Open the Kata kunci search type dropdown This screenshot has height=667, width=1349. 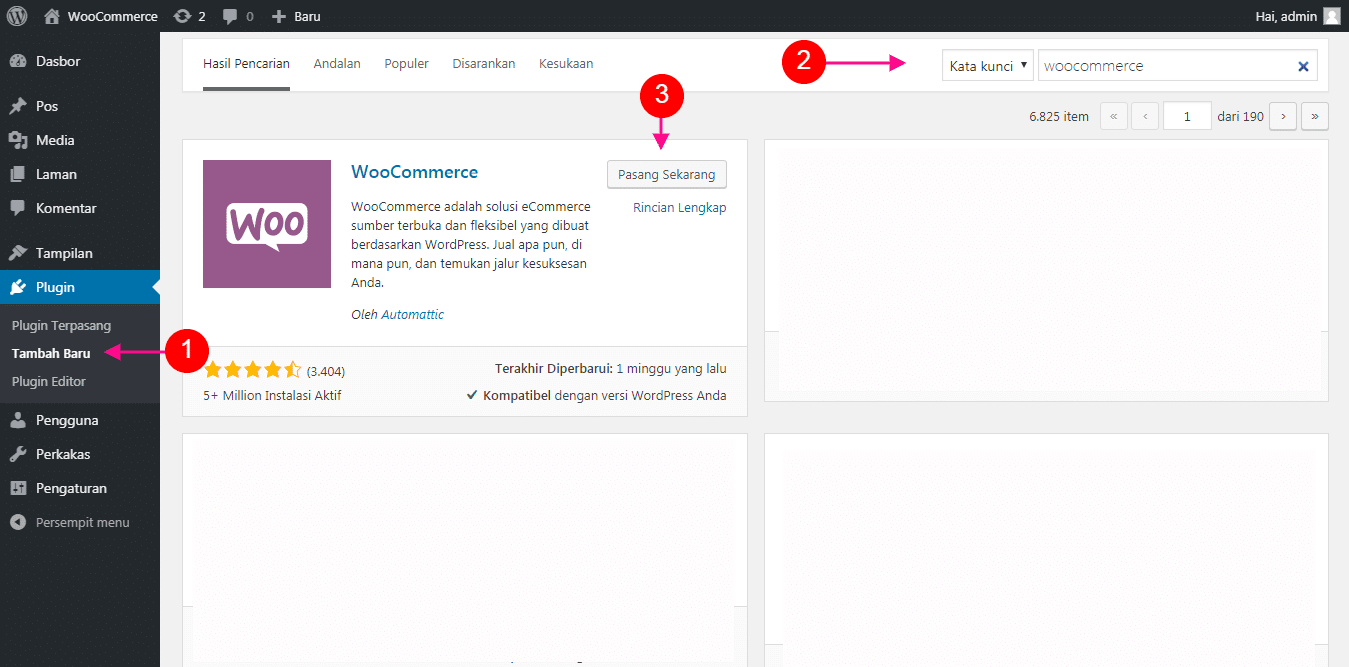click(987, 66)
